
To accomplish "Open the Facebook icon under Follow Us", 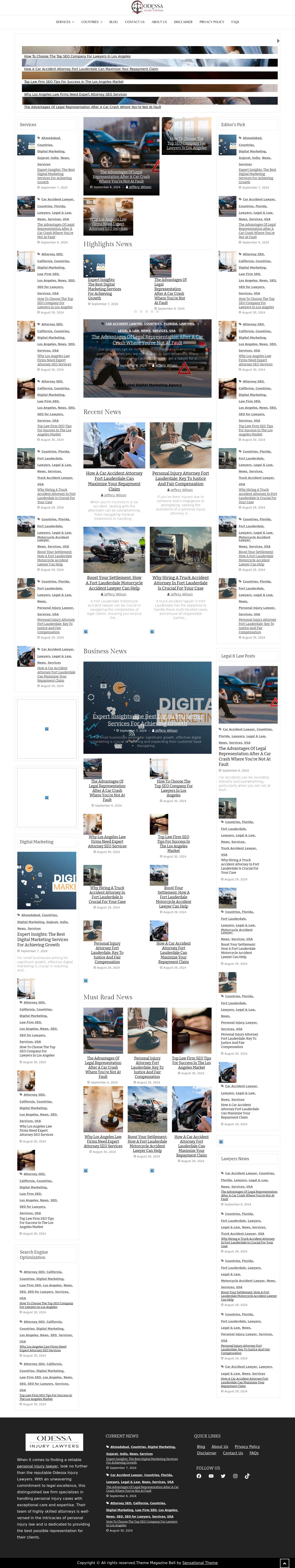I will tap(199, 1476).
